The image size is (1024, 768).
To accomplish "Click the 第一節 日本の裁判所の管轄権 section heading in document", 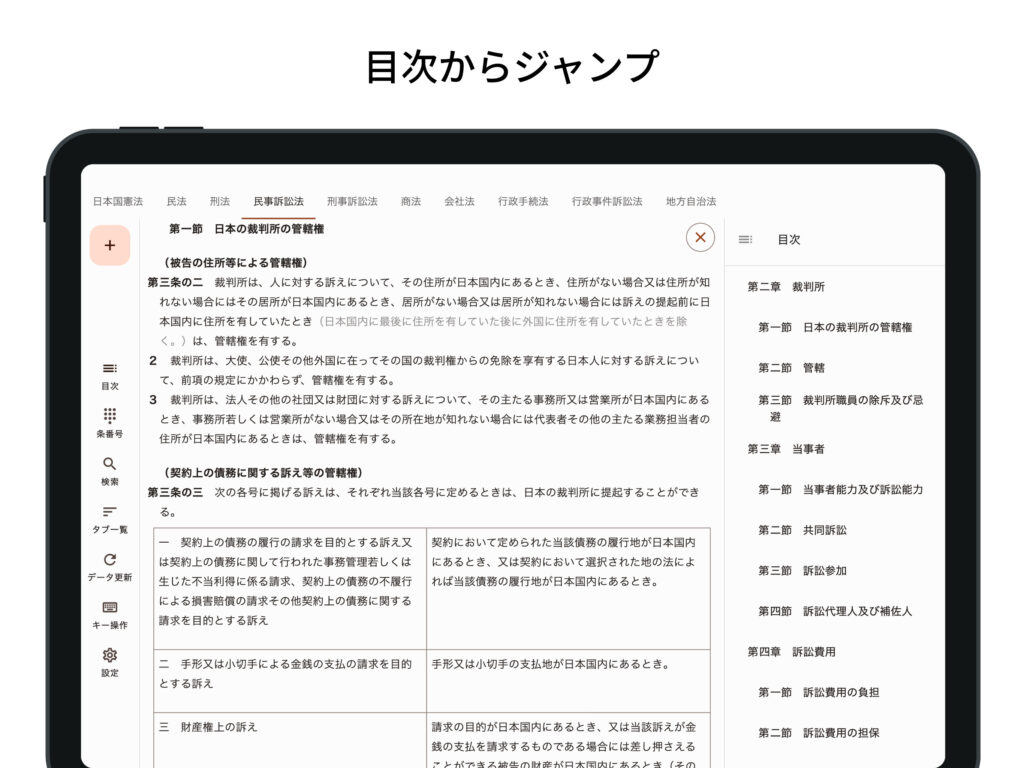I will 246,229.
